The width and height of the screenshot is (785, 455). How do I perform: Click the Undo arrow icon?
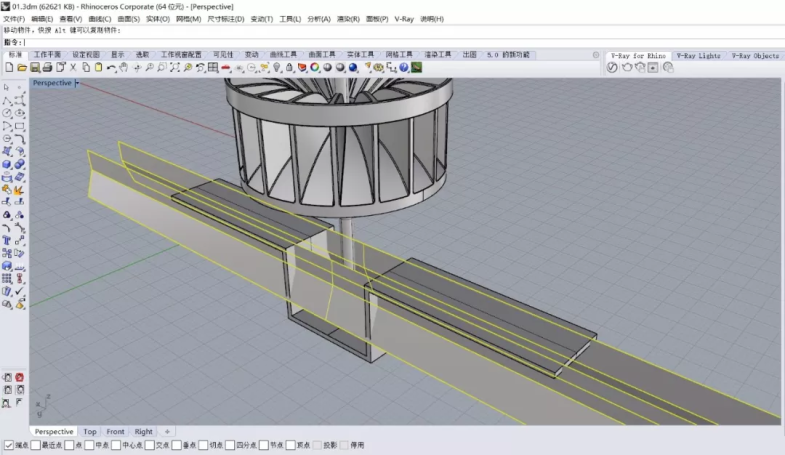pos(111,68)
